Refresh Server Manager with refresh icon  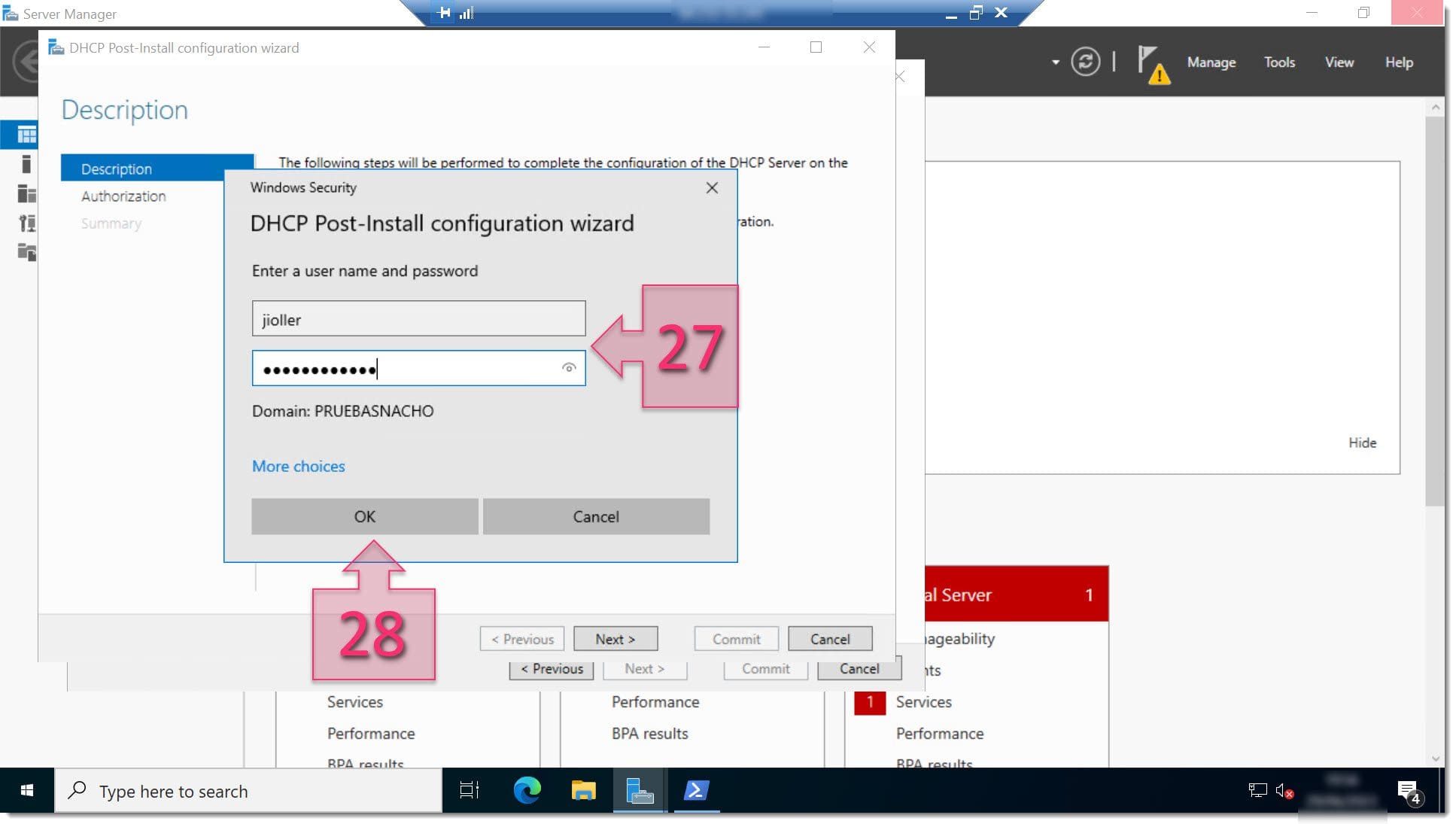click(x=1085, y=62)
